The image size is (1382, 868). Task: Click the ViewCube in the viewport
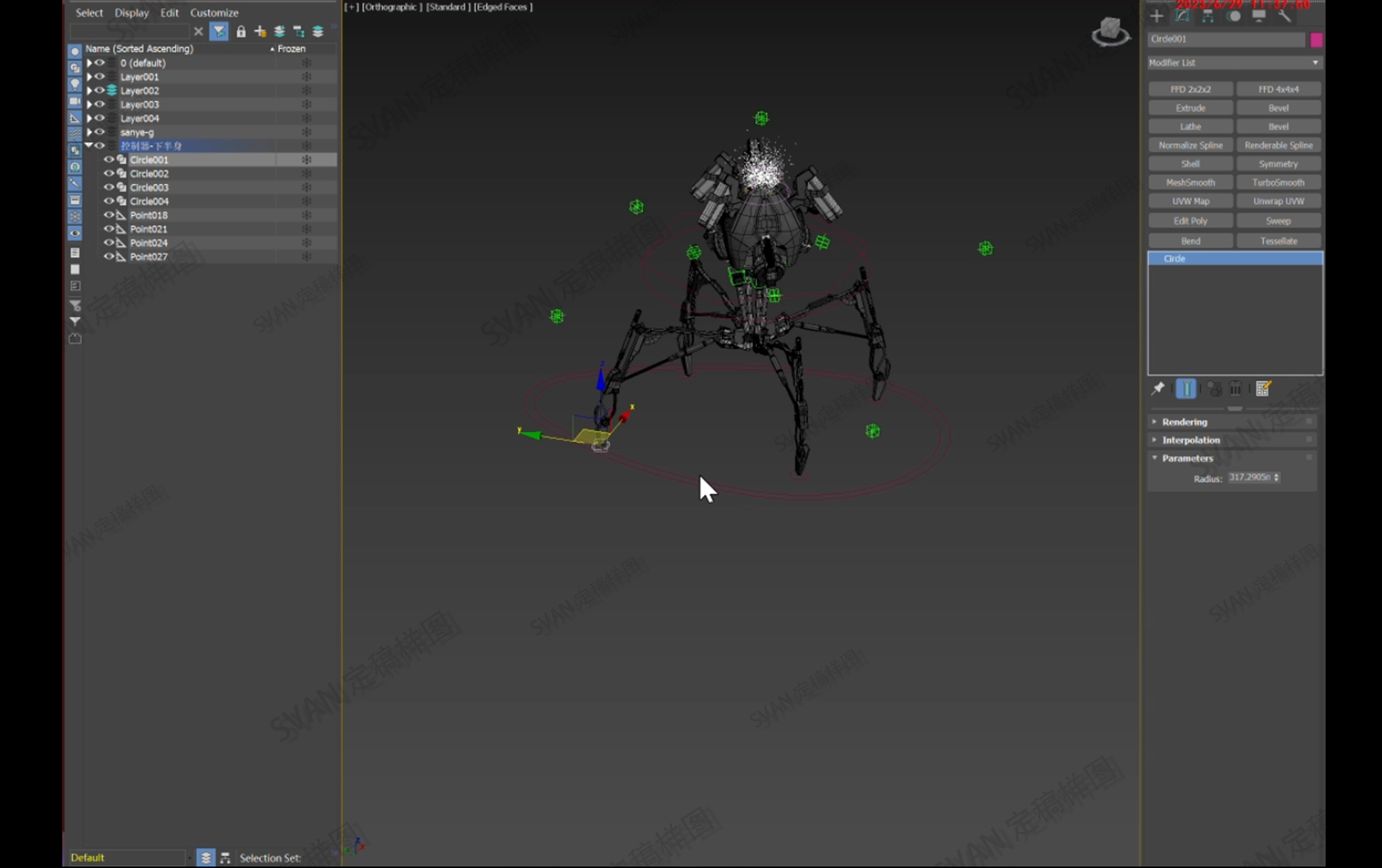point(1110,32)
